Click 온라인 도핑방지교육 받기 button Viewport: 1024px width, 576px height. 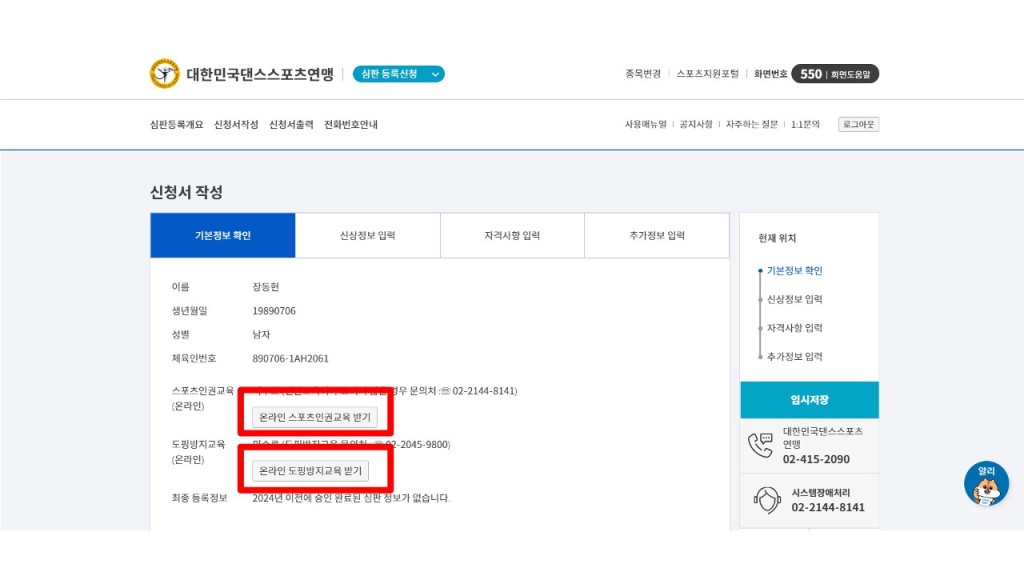(x=310, y=471)
